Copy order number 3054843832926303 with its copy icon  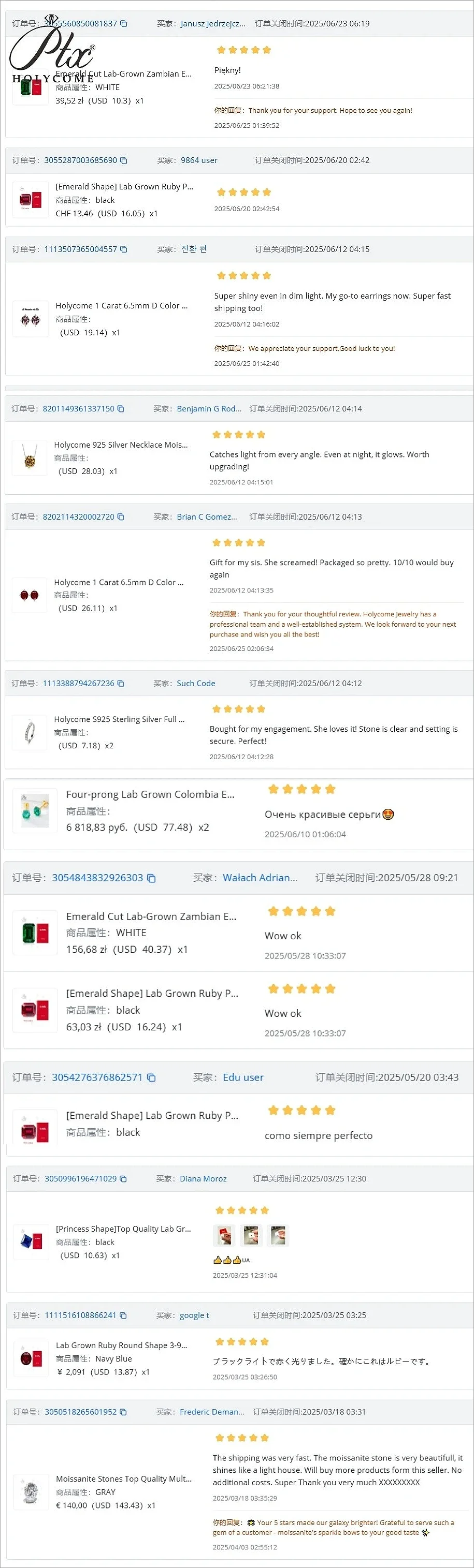pyautogui.click(x=152, y=878)
